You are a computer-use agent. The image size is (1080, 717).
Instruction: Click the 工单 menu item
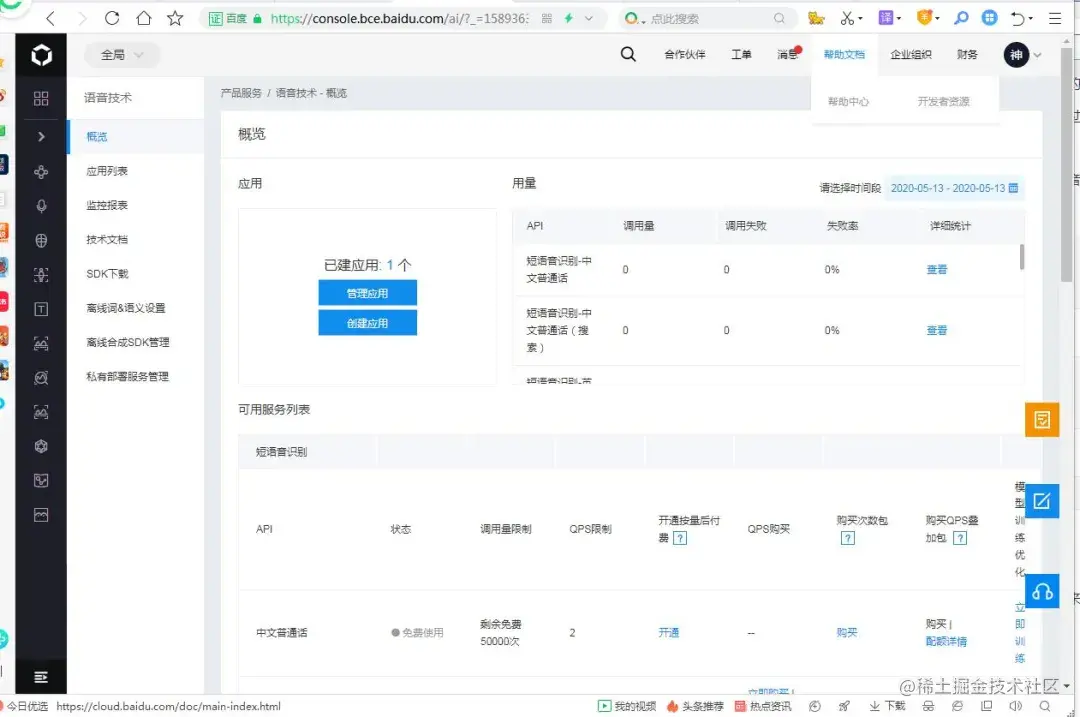click(741, 55)
